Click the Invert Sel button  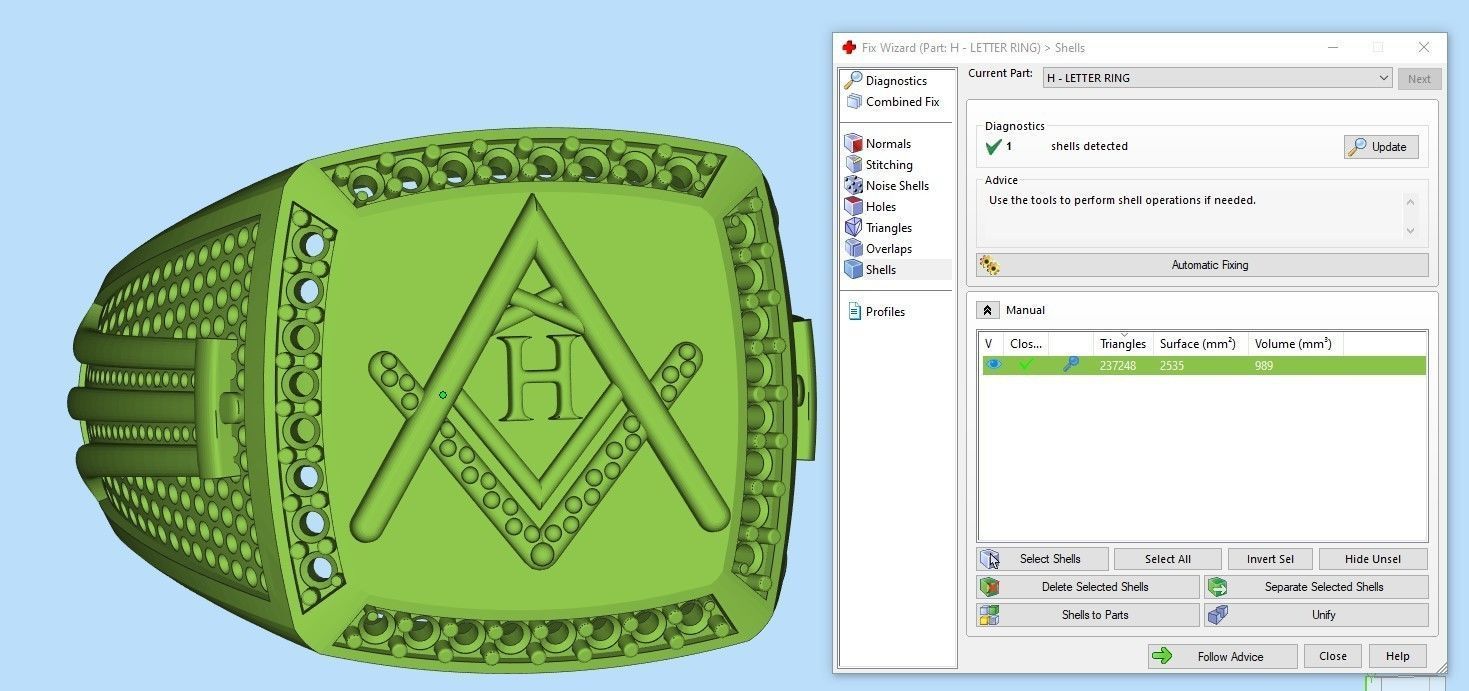[x=1270, y=559]
